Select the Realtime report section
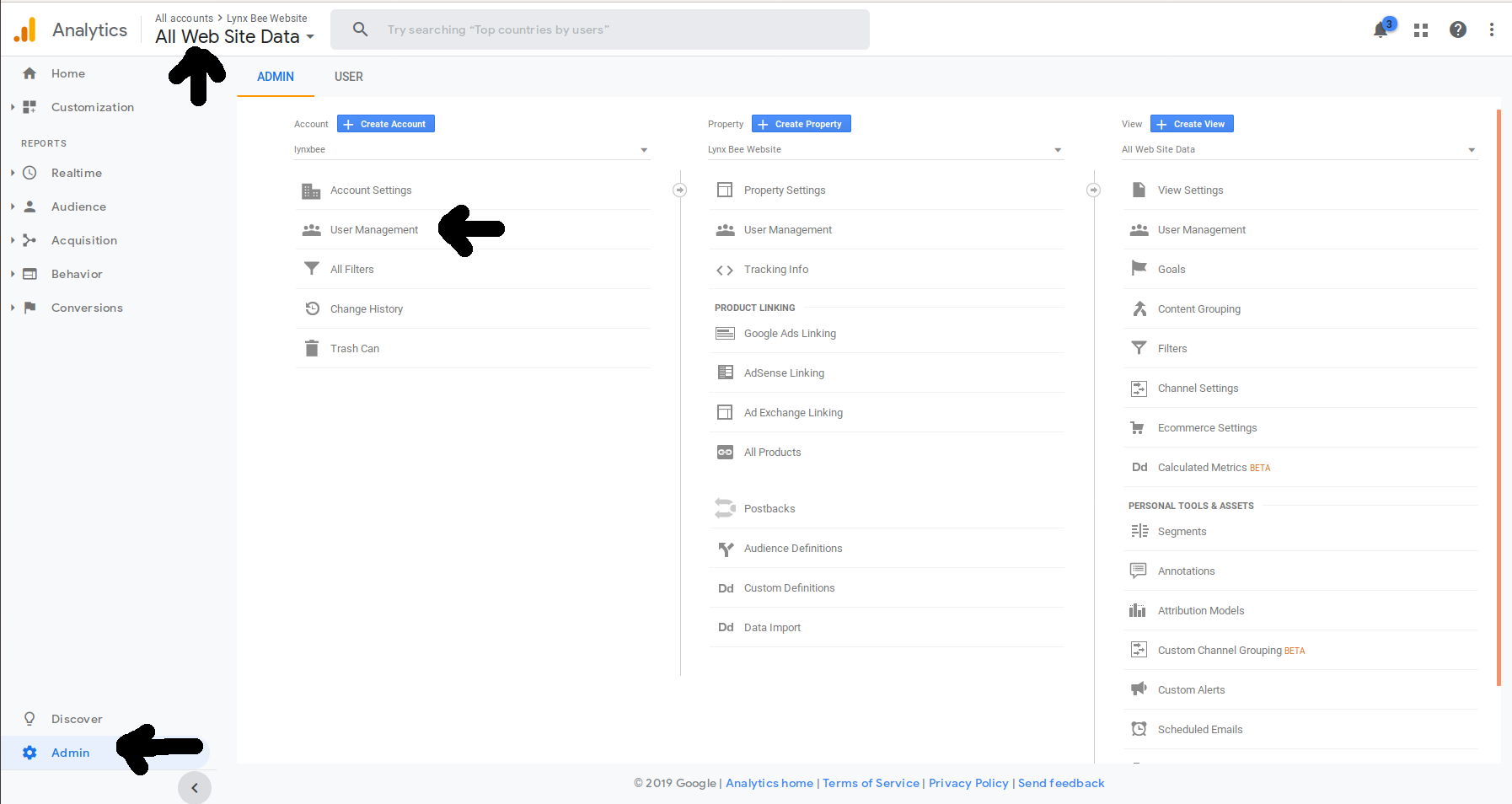 (78, 173)
